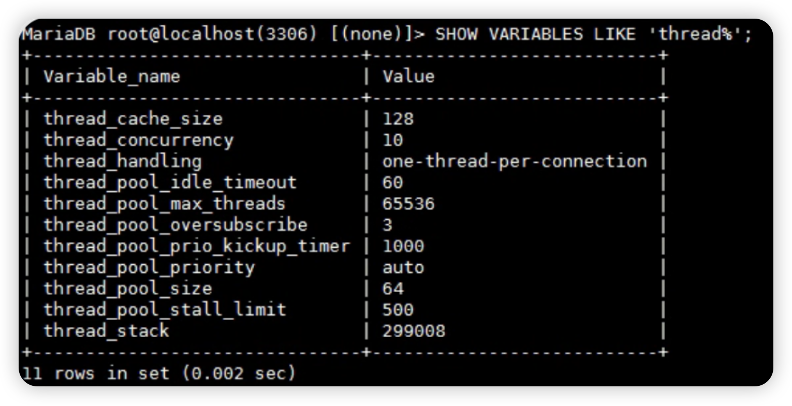
Task: Click the thread_stack value 299008
Action: click(413, 331)
